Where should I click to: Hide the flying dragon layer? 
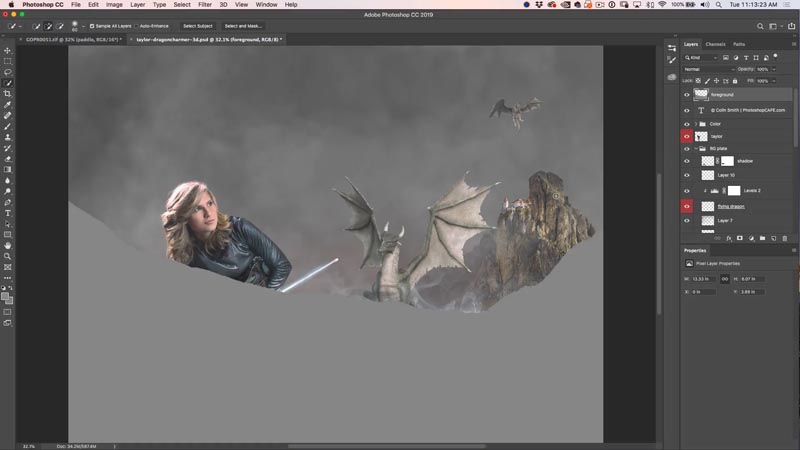[687, 207]
